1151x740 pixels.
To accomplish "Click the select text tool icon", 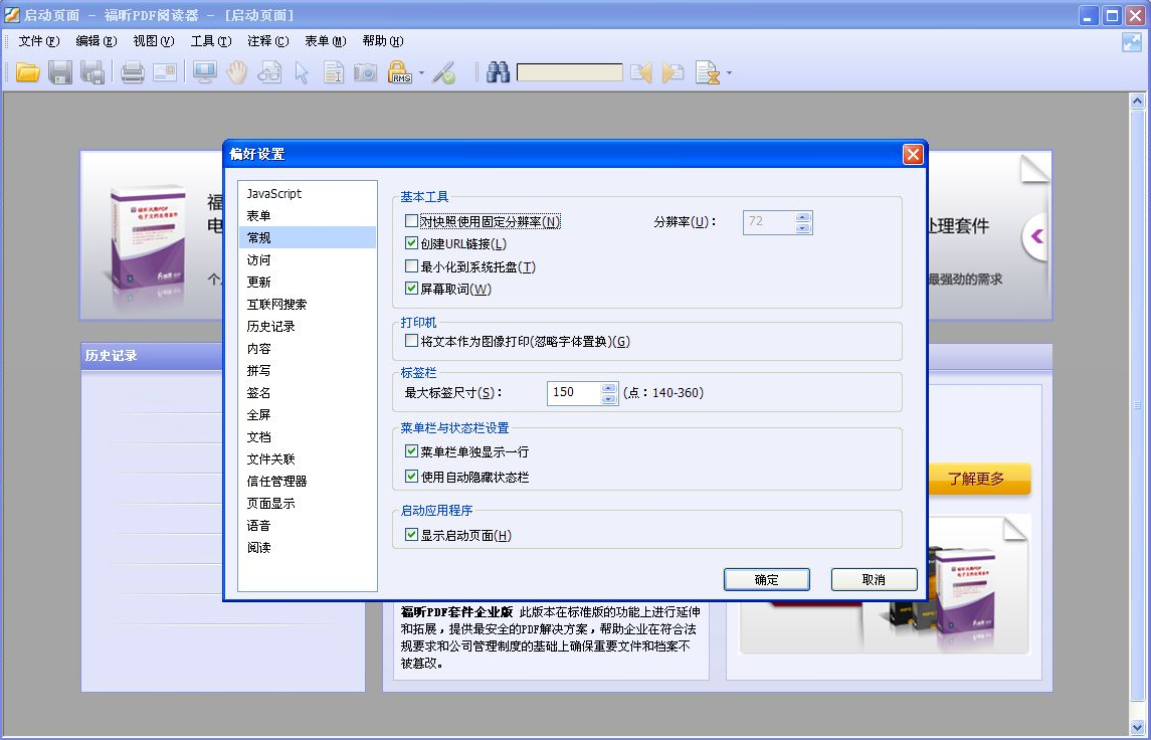I will click(334, 72).
